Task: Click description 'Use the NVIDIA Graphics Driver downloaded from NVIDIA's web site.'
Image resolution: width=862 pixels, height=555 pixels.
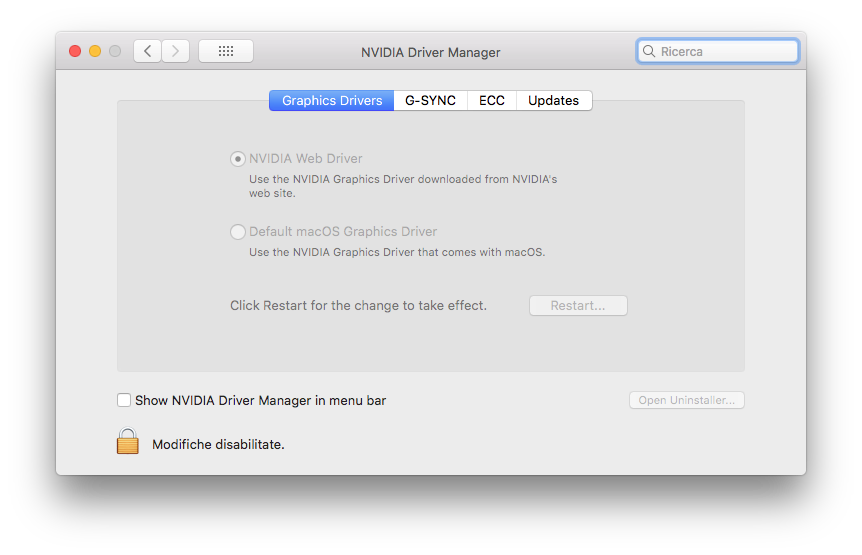Action: (403, 186)
